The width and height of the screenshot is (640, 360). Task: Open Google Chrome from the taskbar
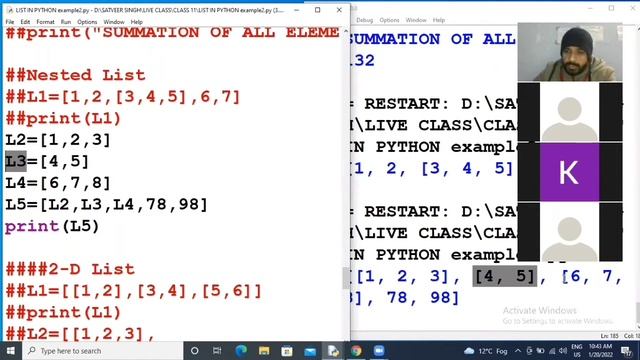pyautogui.click(x=356, y=351)
